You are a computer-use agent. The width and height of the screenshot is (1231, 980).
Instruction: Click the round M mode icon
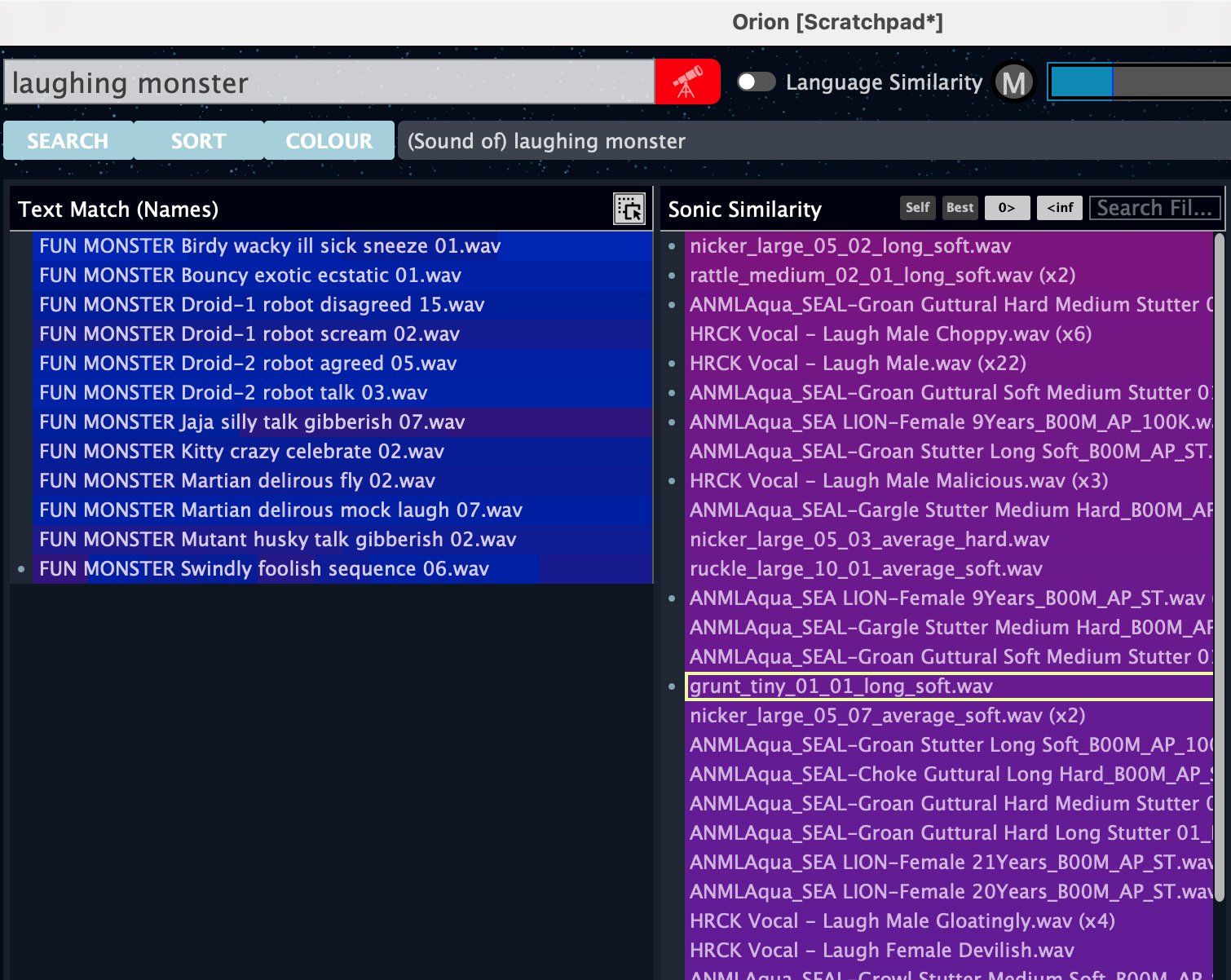tap(1013, 82)
